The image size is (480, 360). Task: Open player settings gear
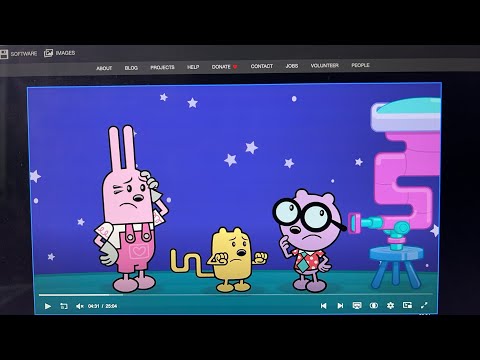coord(390,305)
